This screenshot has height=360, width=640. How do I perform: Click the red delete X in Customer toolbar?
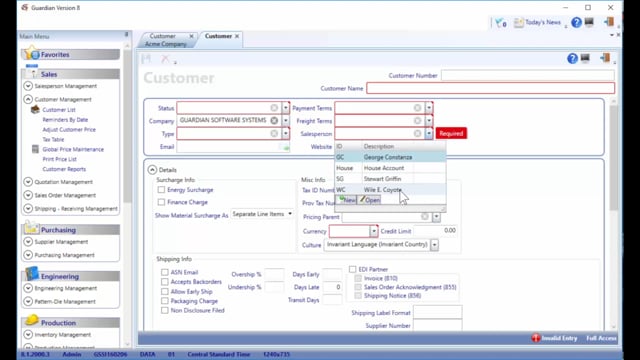165,59
